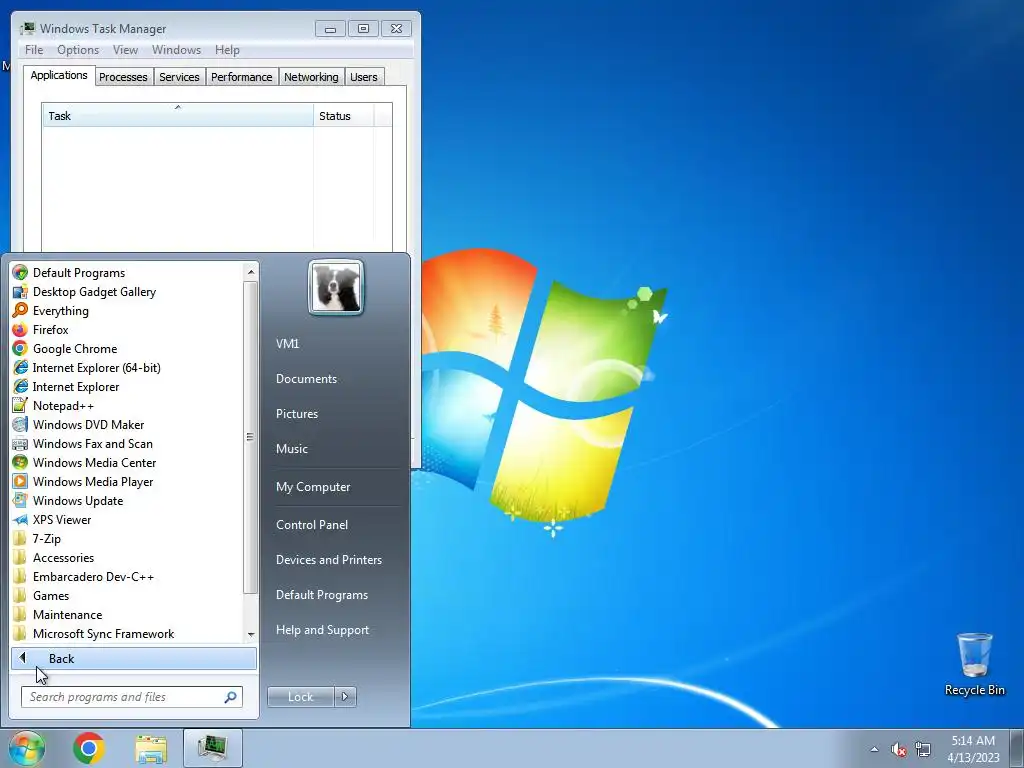Click the network tray icon
Viewport: 1024px width, 768px height.
click(x=923, y=749)
